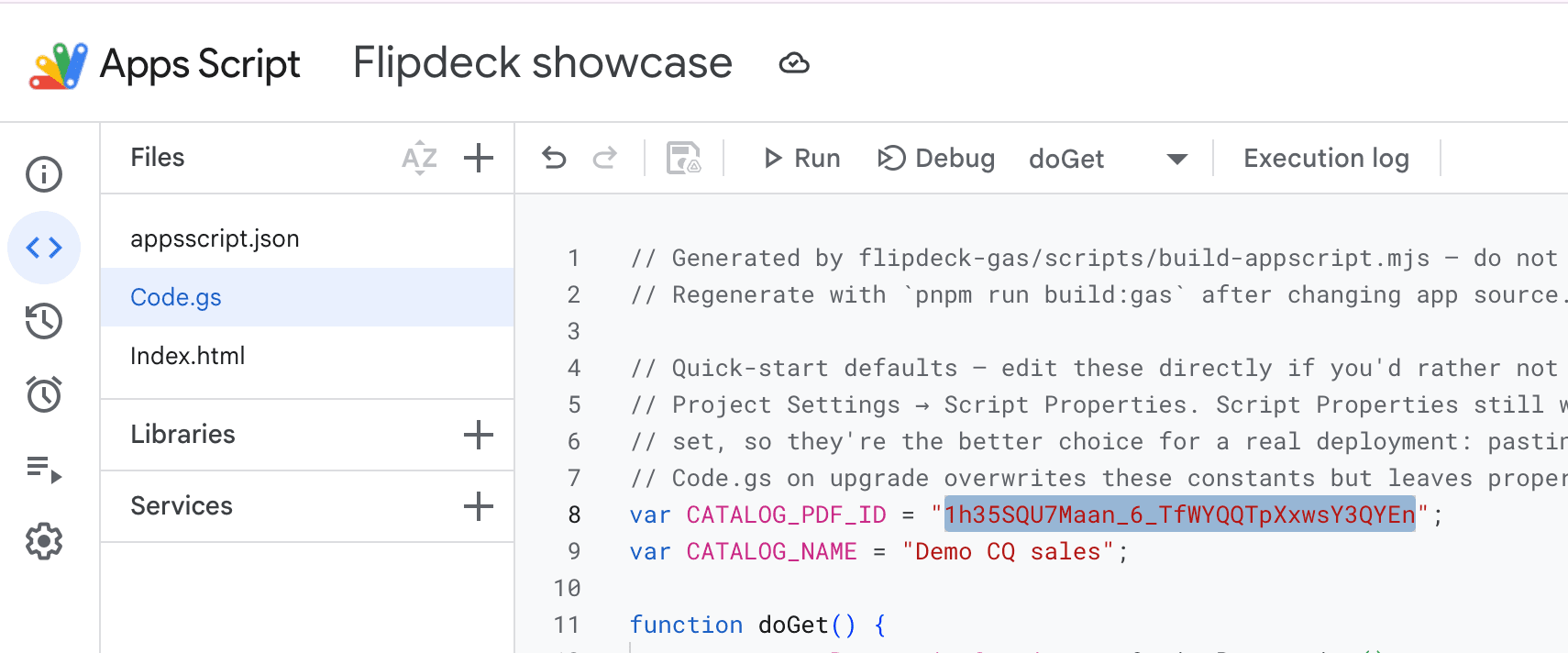Click the Libraries section label
This screenshot has height=653, width=1568.
[182, 435]
